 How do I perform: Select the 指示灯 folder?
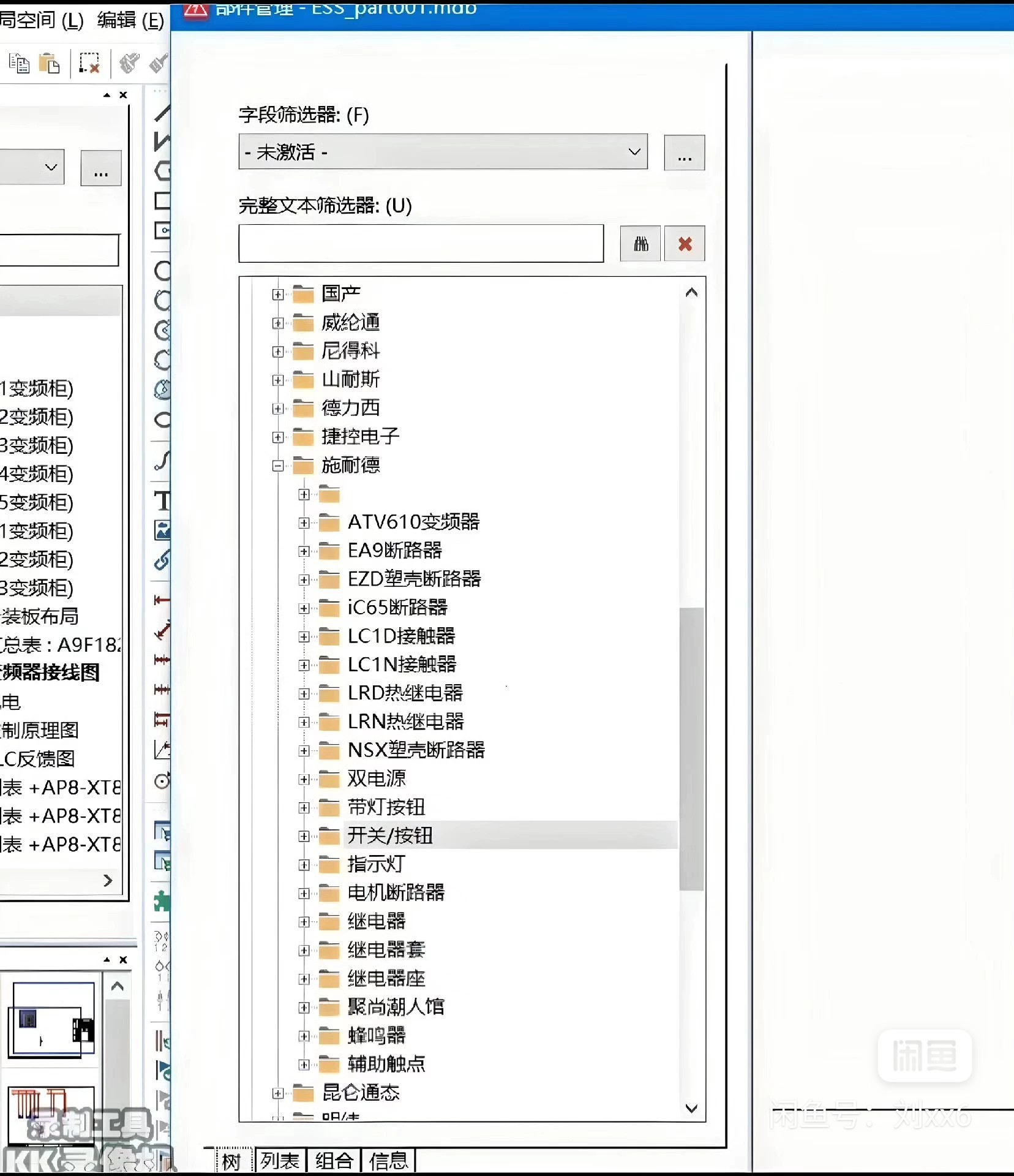point(377,864)
